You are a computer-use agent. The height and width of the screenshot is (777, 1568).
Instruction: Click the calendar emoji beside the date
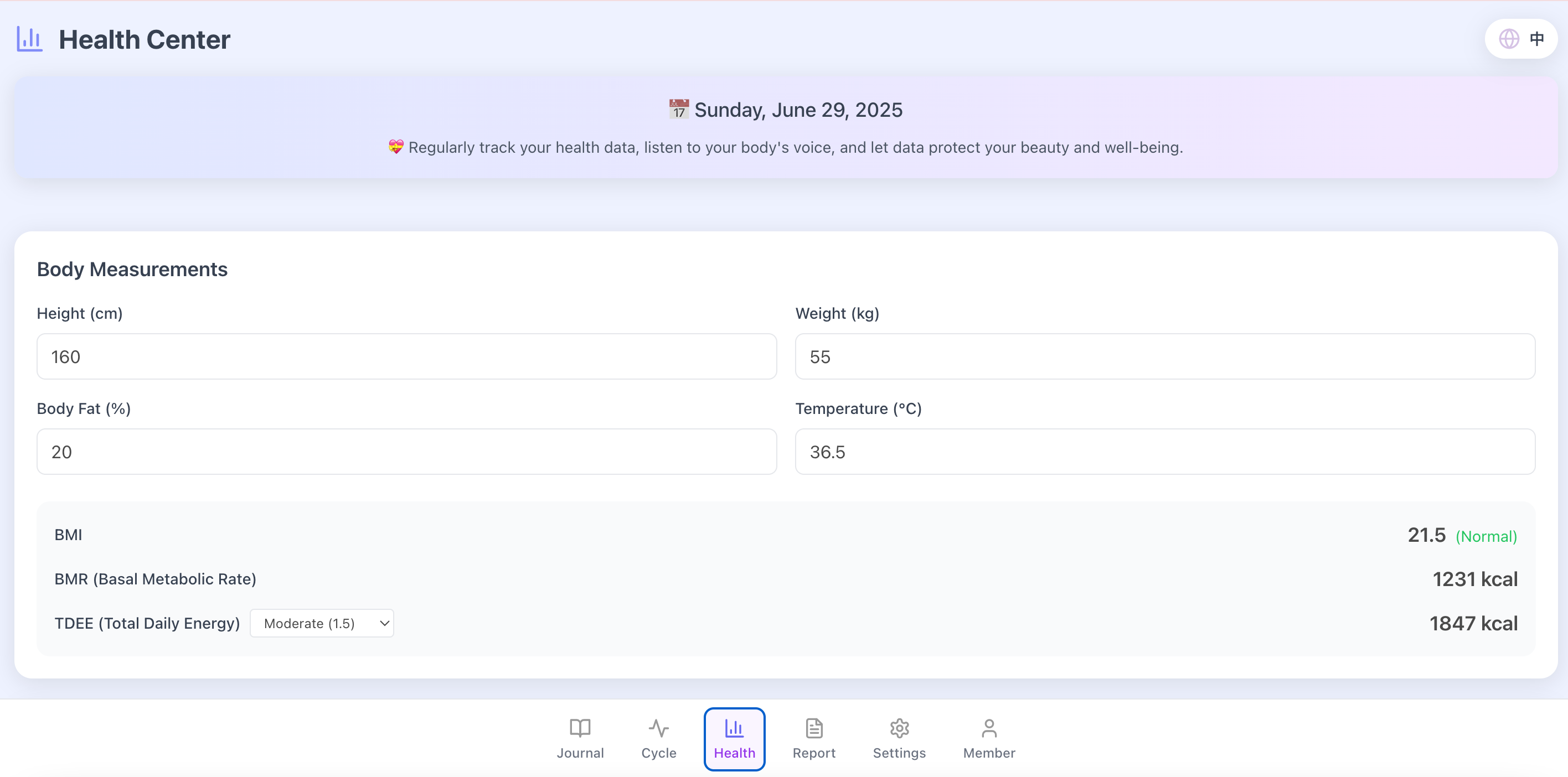(x=678, y=110)
